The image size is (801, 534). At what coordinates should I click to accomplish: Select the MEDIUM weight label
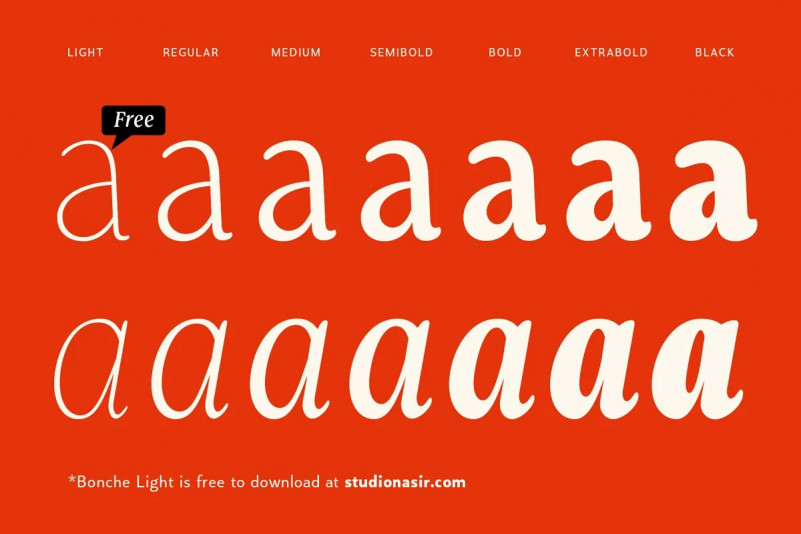pos(296,52)
